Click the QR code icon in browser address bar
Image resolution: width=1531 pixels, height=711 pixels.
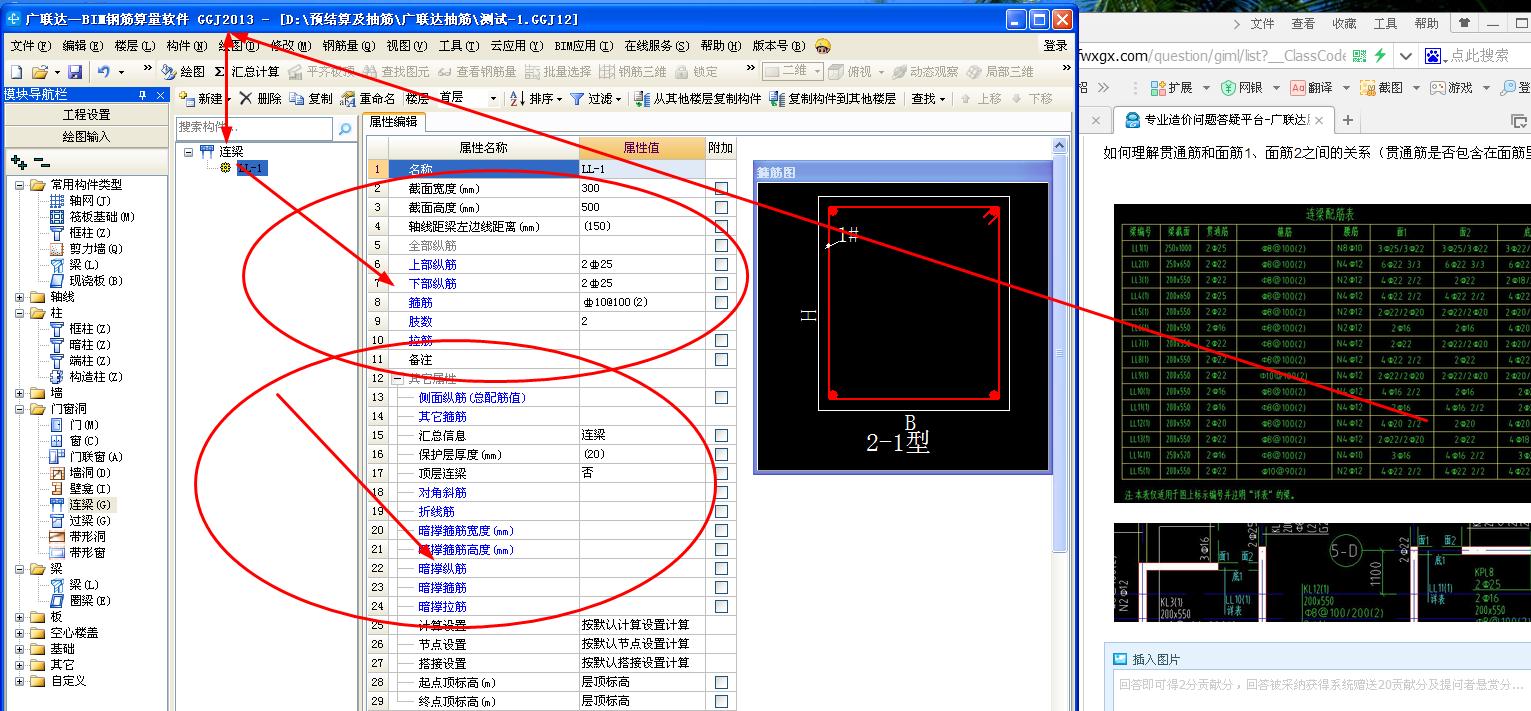1359,56
